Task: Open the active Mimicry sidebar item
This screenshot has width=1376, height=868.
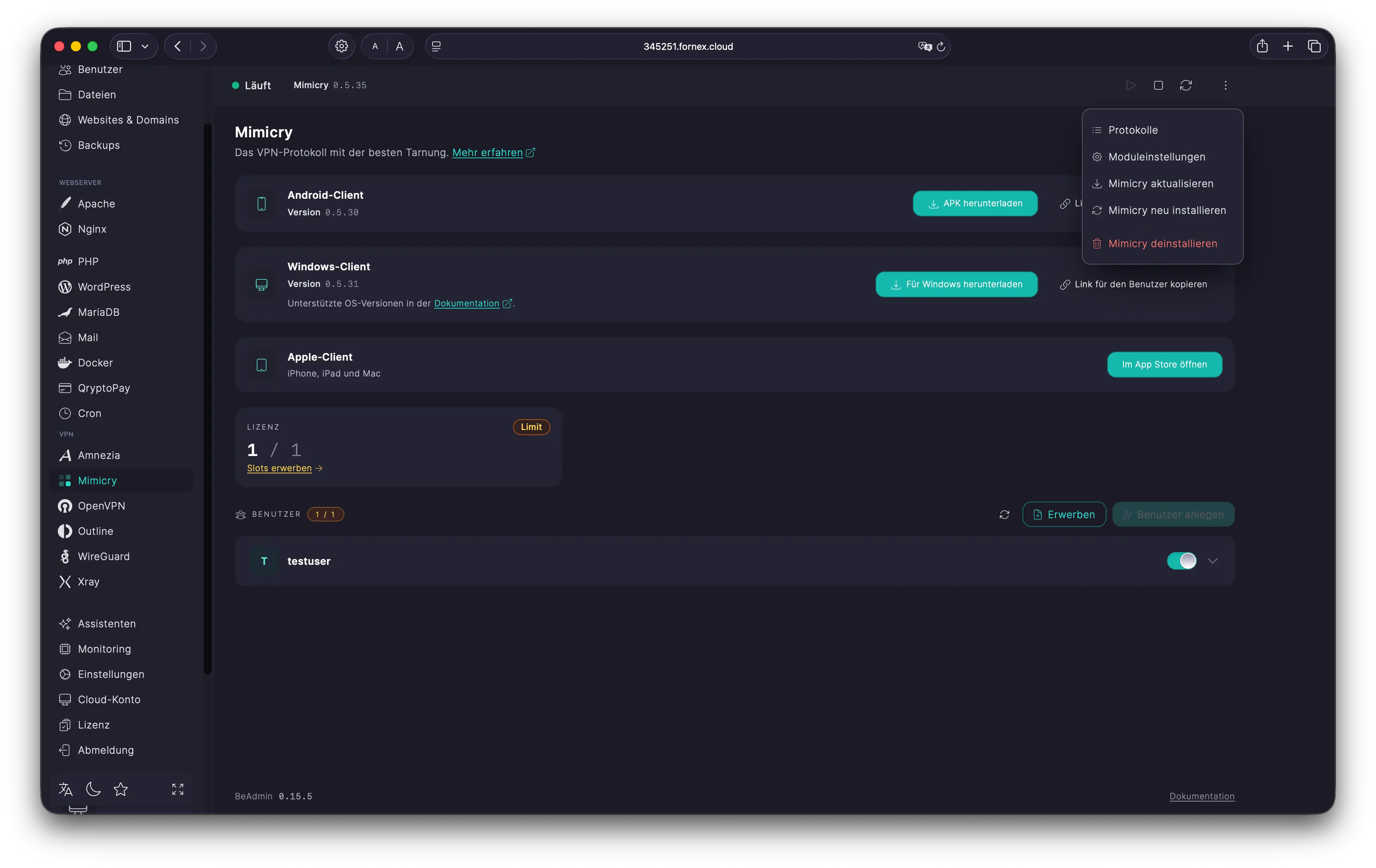Action: [x=121, y=481]
